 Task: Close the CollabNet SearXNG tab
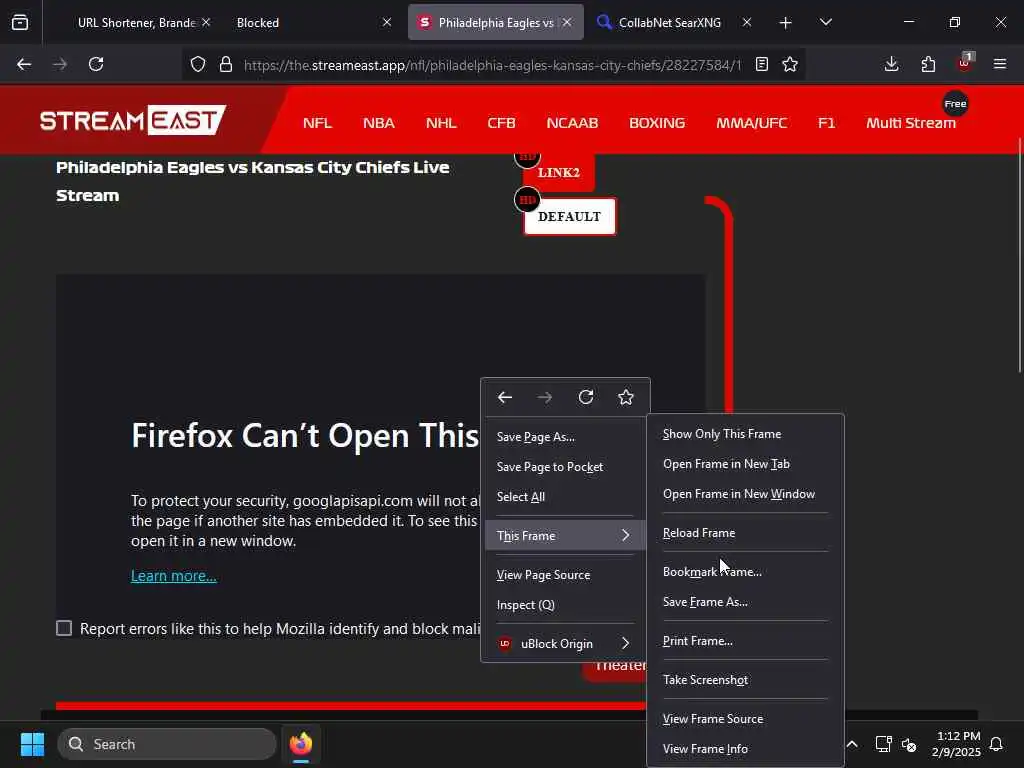747,22
